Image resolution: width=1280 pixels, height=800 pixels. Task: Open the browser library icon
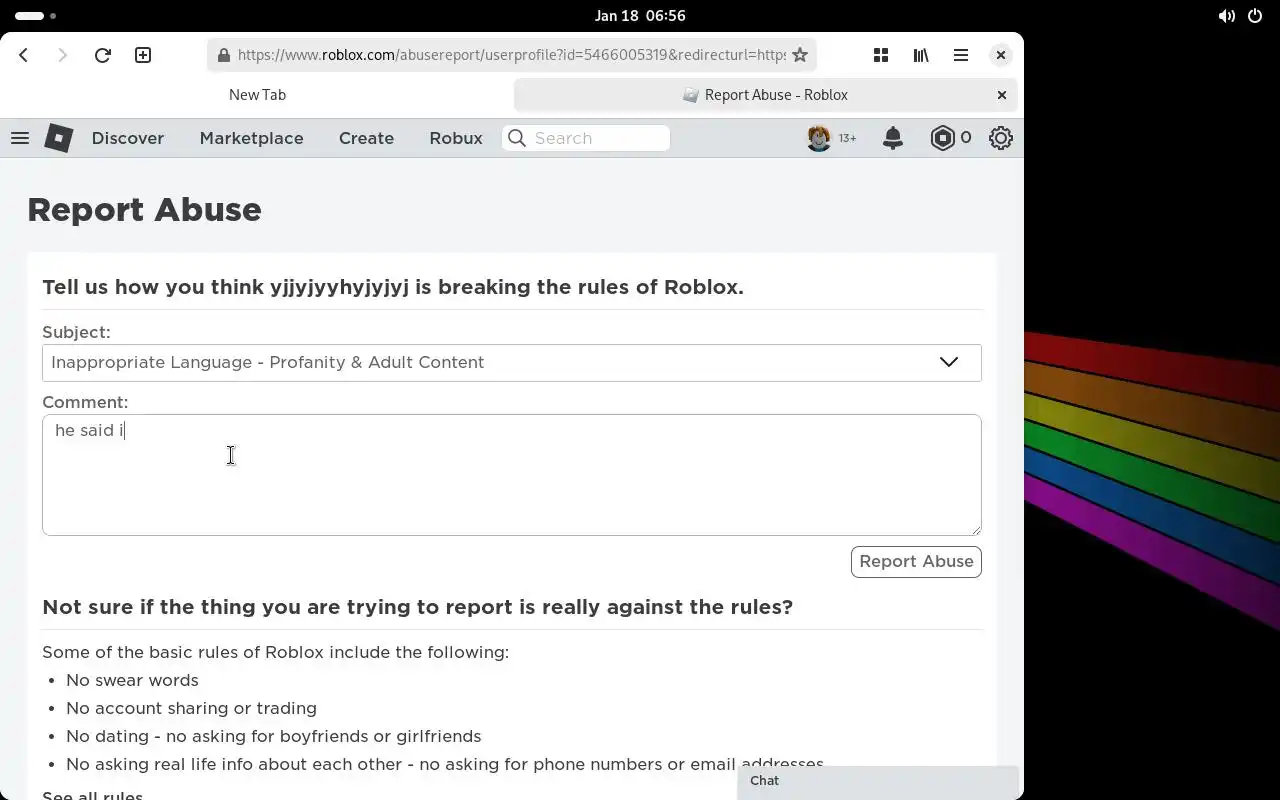pyautogui.click(x=921, y=55)
